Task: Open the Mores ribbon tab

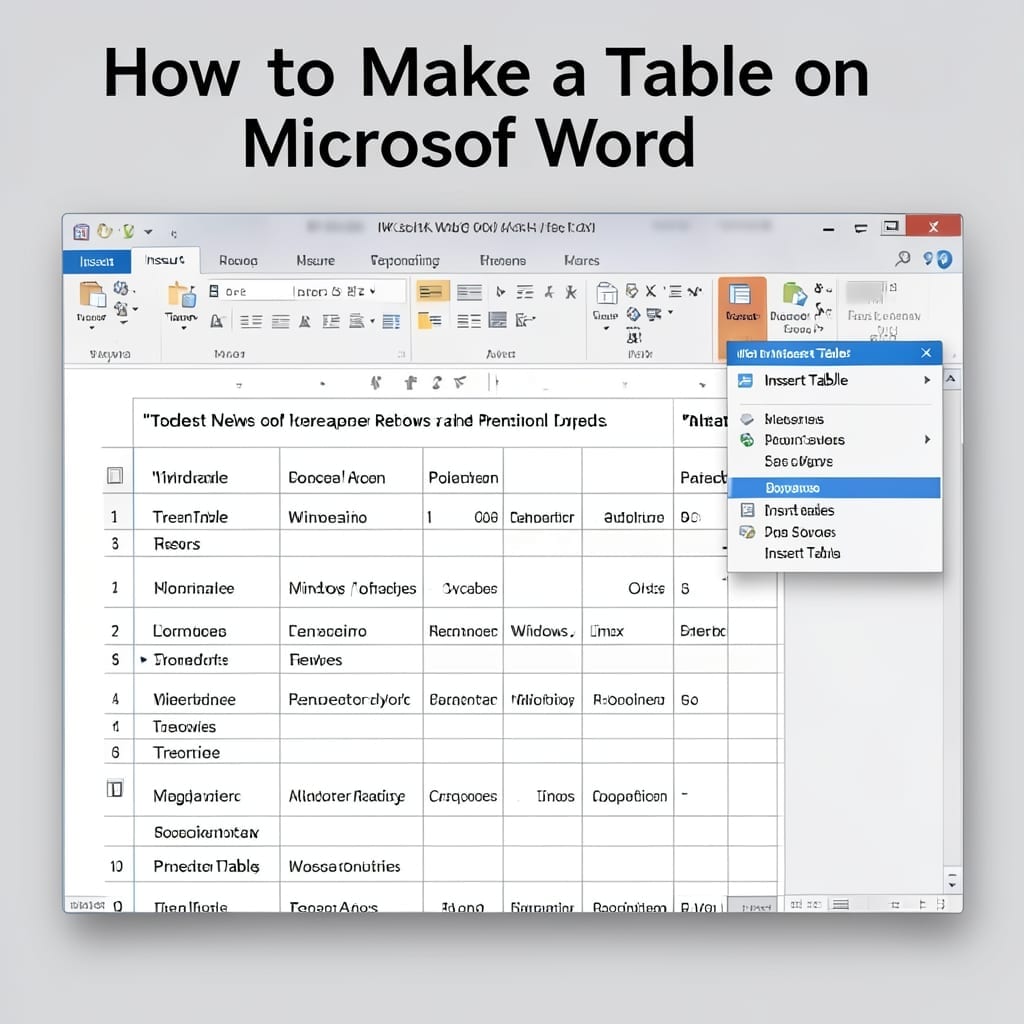Action: tap(581, 261)
